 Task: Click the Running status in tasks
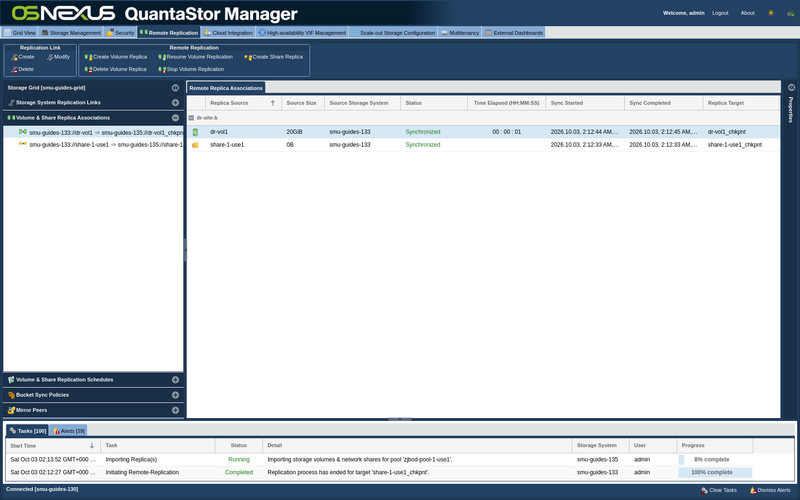pyautogui.click(x=239, y=460)
